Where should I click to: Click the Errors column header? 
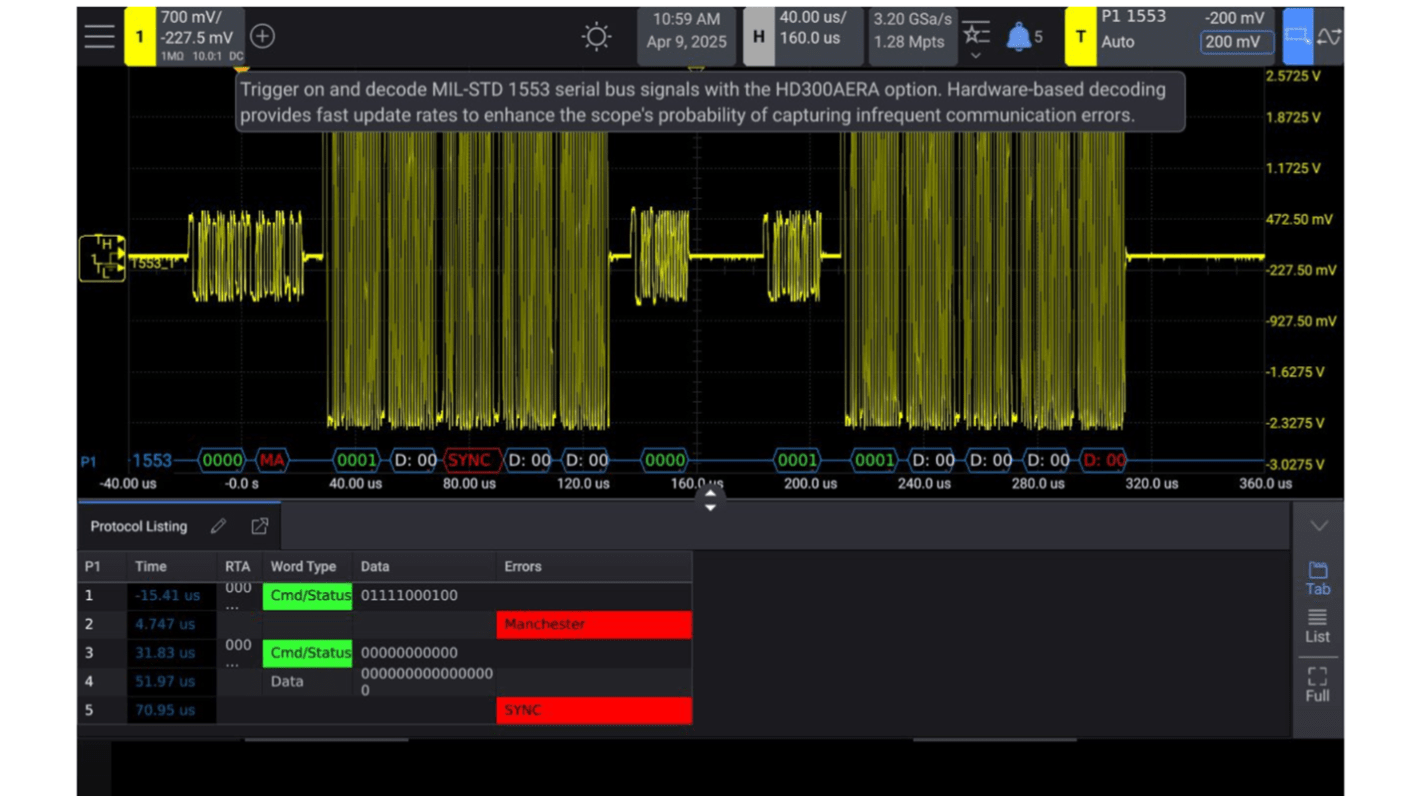click(523, 566)
